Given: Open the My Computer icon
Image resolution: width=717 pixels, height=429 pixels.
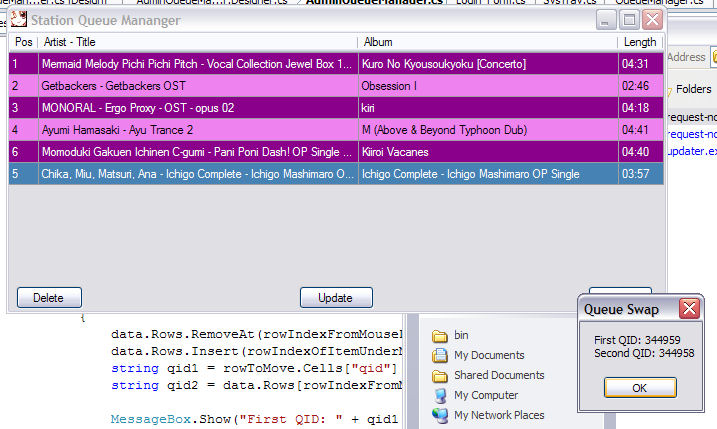Looking at the screenshot, I should pyautogui.click(x=440, y=395).
